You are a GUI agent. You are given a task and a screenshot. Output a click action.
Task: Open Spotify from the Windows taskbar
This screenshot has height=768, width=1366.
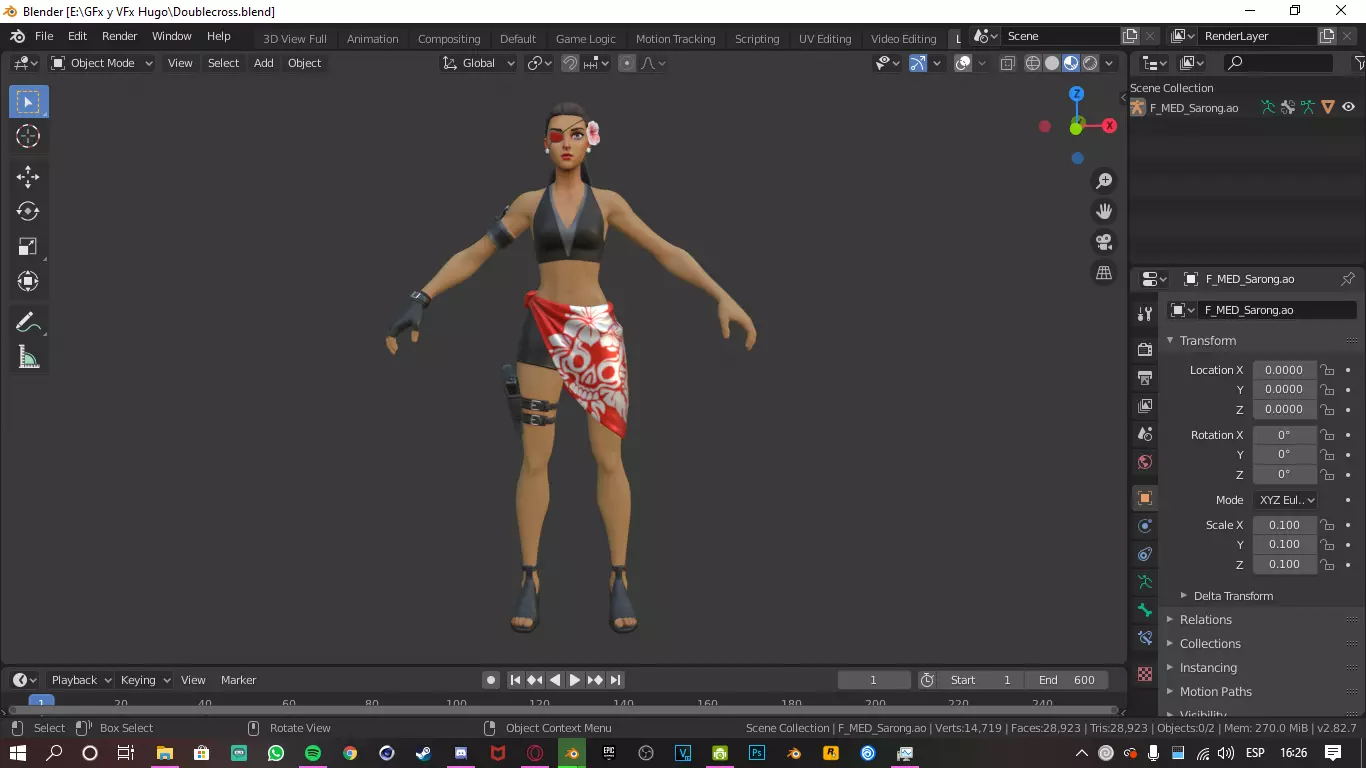pos(313,753)
